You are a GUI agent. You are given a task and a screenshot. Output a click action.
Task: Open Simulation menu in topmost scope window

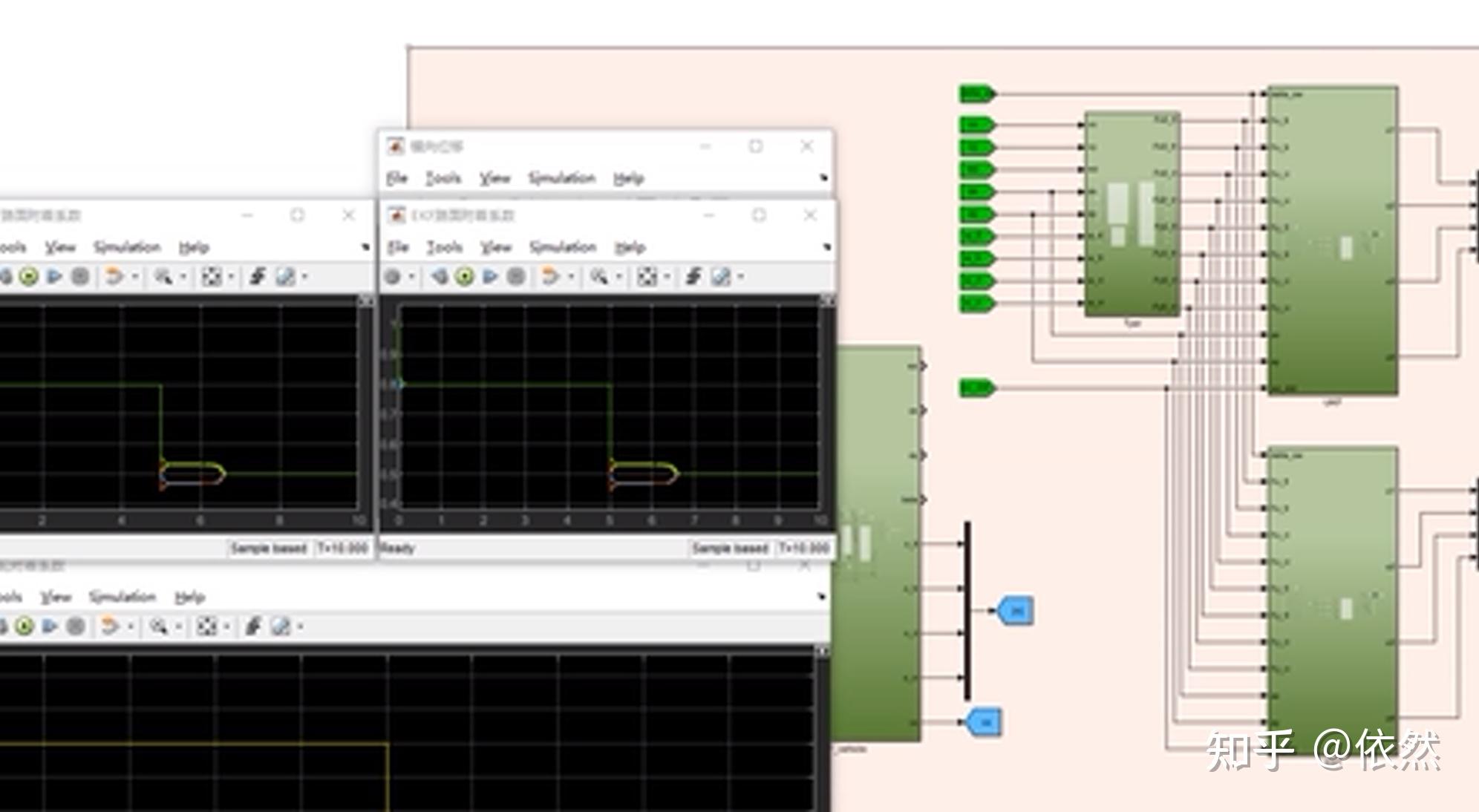pos(562,178)
